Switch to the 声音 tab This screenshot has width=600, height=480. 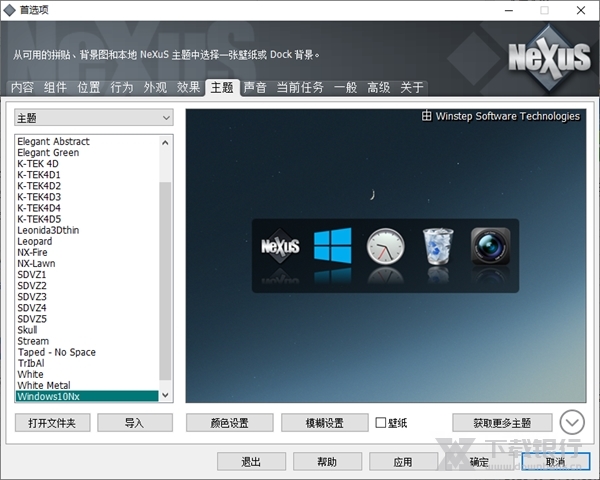[255, 88]
